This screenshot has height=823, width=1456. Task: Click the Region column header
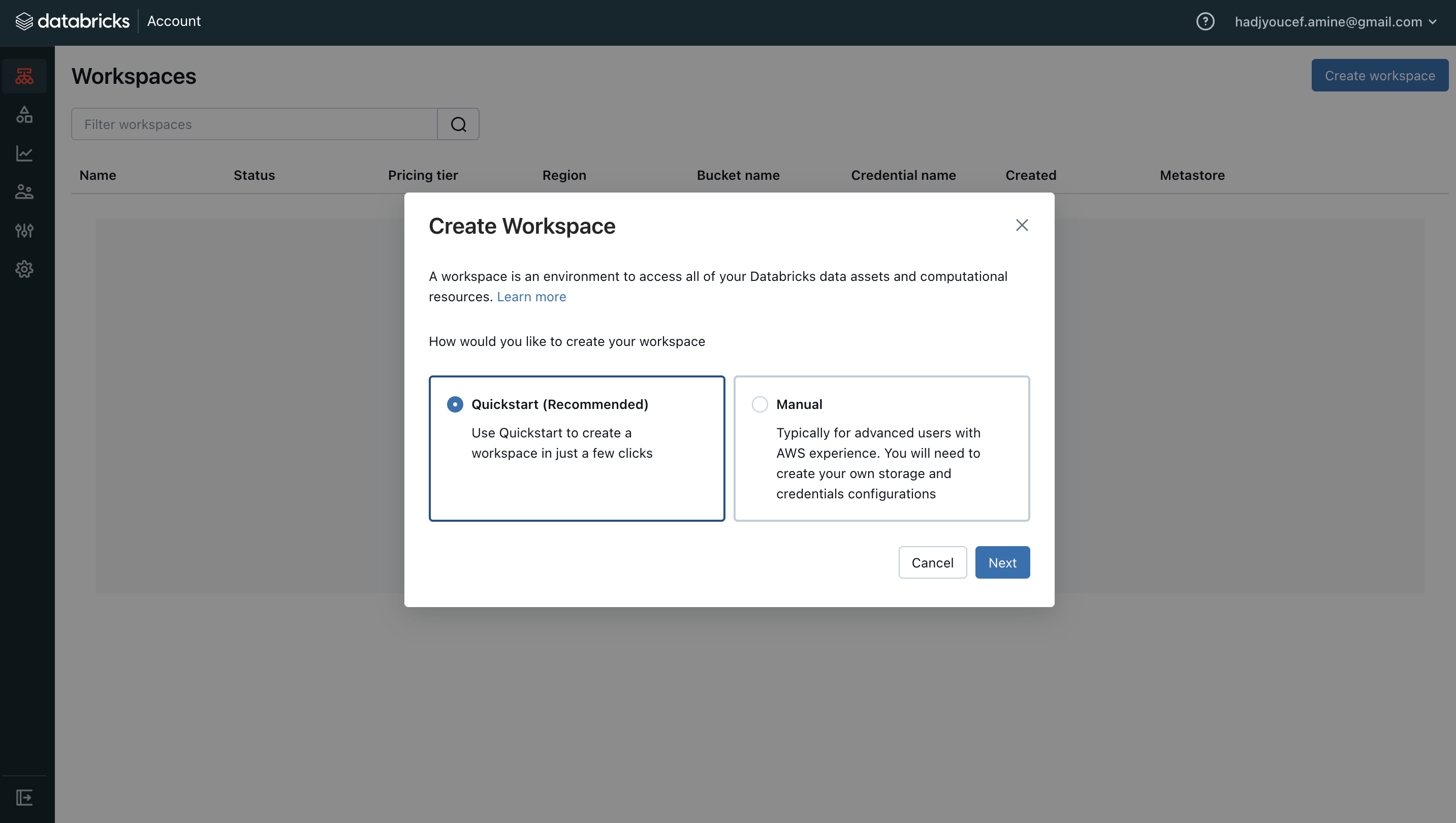point(564,175)
